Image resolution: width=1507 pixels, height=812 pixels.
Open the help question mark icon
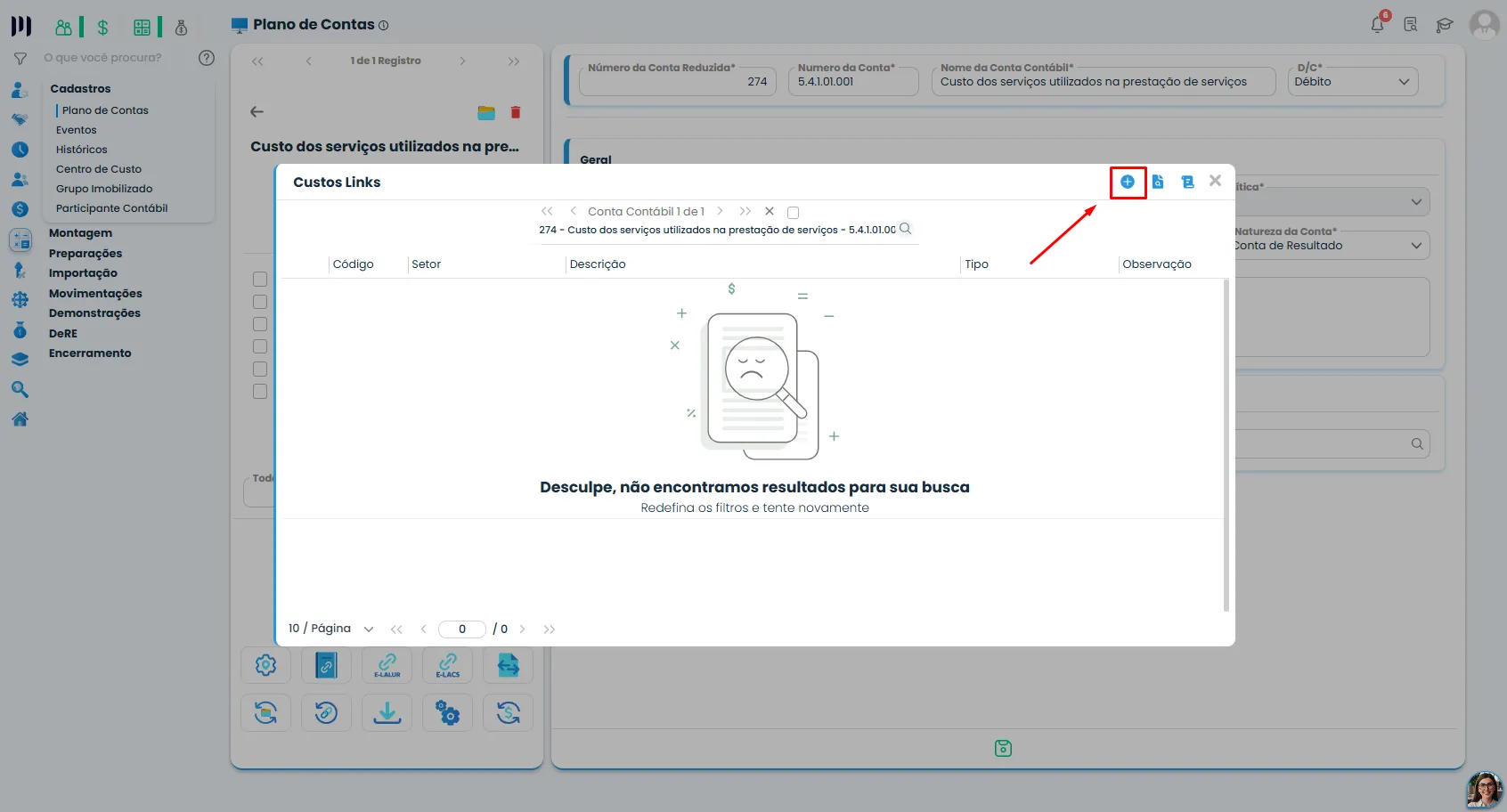click(x=207, y=58)
